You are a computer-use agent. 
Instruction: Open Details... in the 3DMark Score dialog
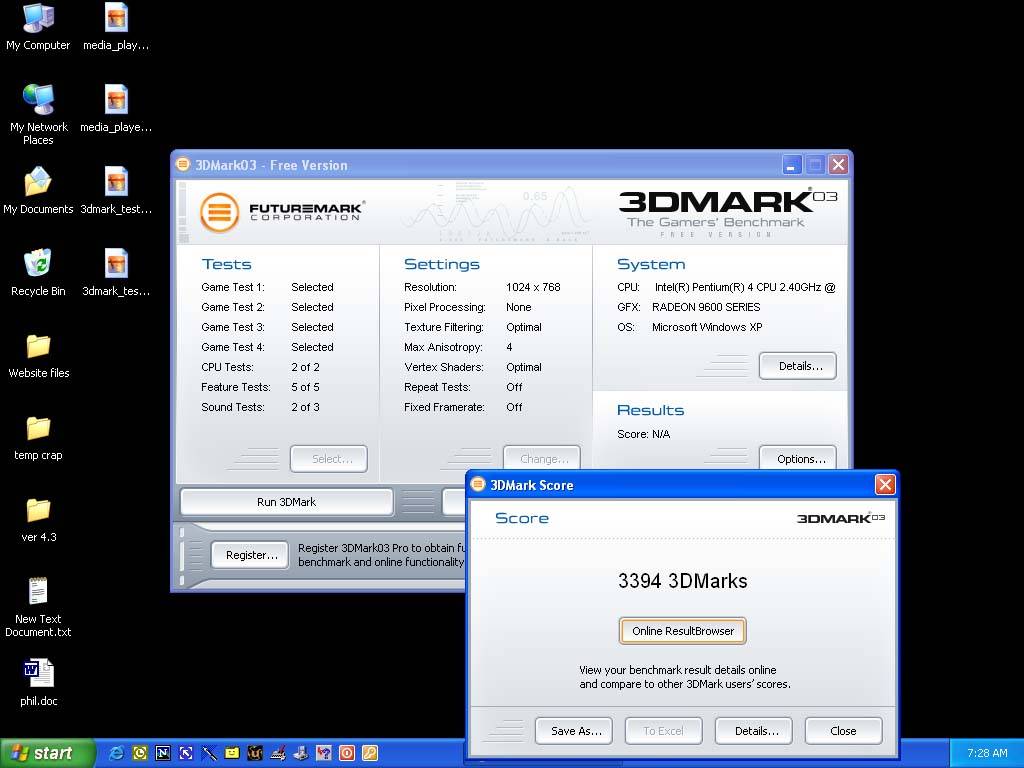[754, 731]
